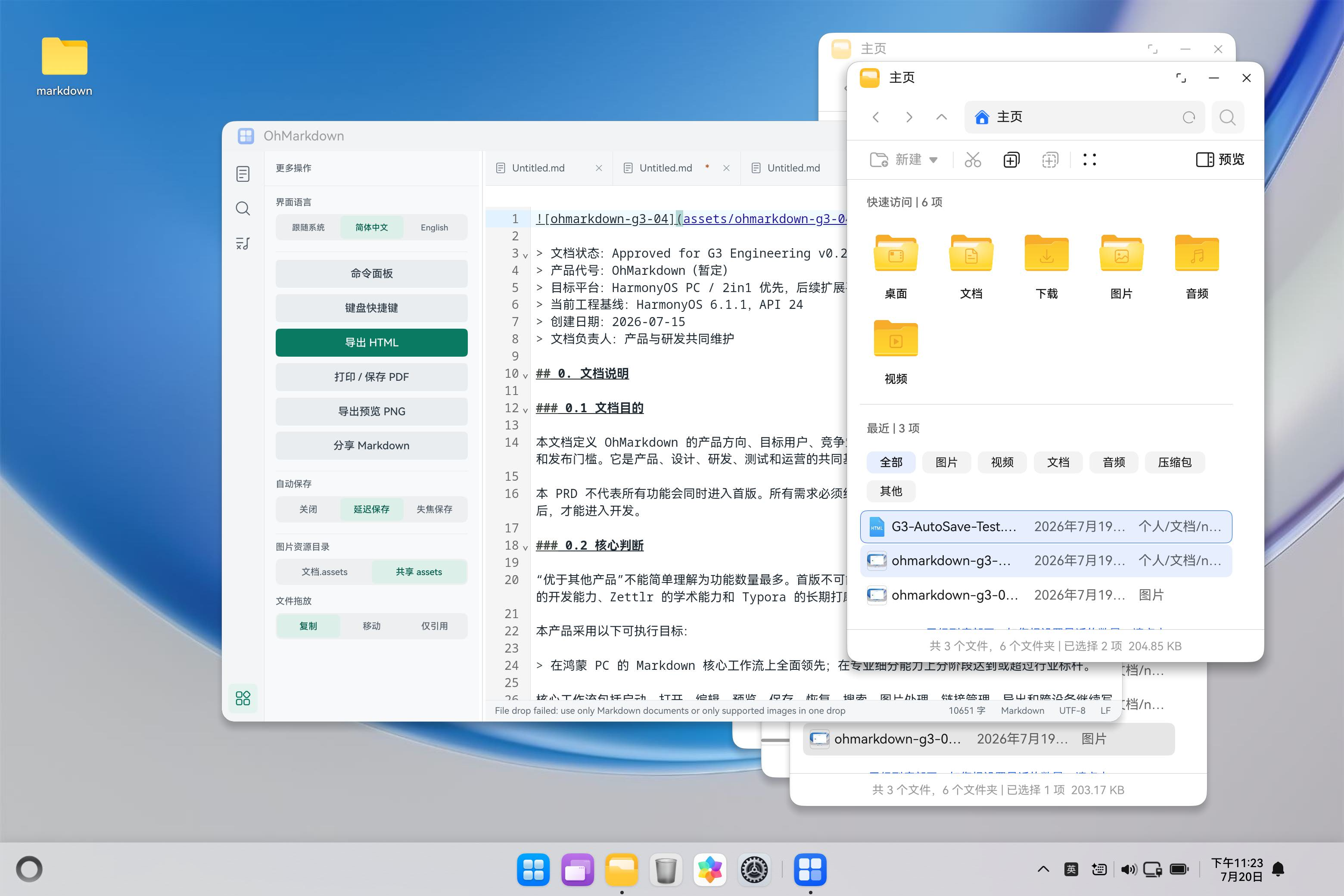
Task: Switch to the third Untitled.md tab
Action: 794,168
